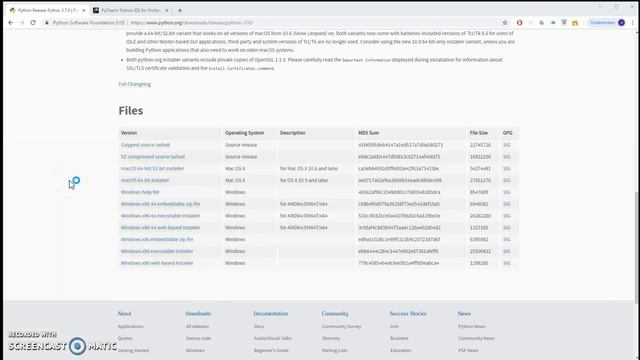The image size is (640, 360).
Task: Open Beginner's Guide footer link
Action: tap(271, 350)
